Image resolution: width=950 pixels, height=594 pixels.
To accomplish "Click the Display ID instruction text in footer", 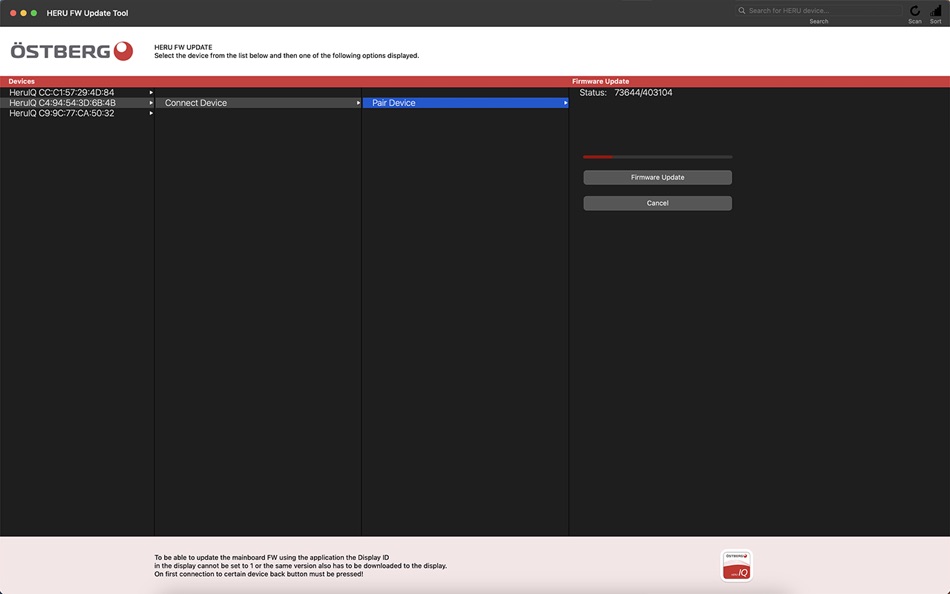I will [x=301, y=566].
